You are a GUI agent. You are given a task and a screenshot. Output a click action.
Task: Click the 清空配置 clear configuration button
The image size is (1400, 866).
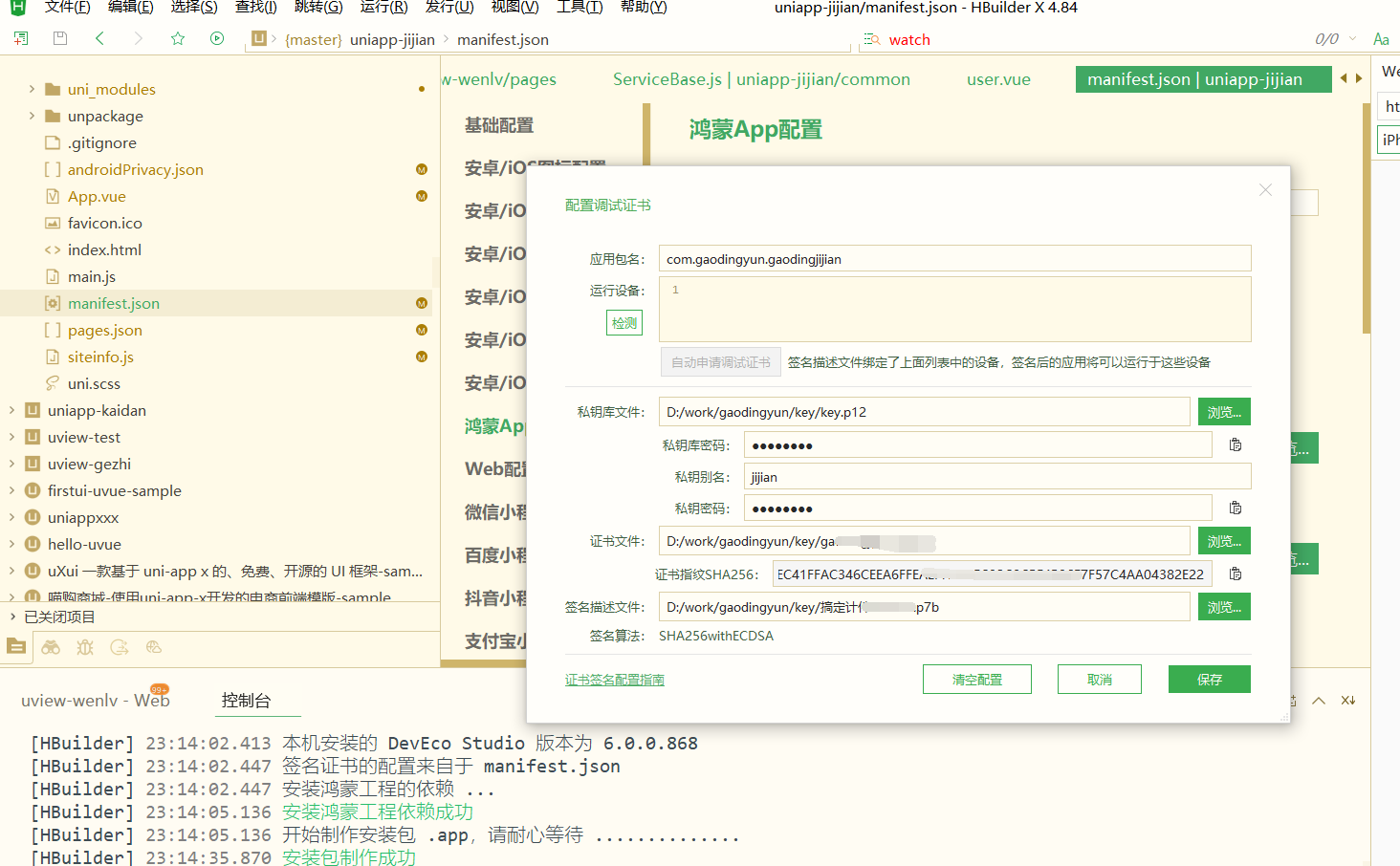tap(977, 680)
